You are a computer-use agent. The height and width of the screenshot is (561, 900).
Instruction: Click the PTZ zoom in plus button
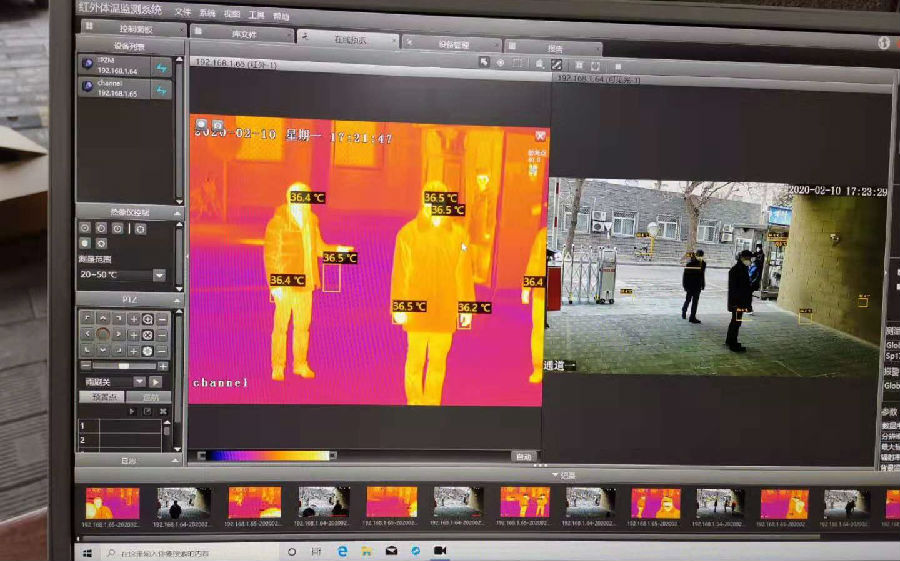click(x=133, y=319)
